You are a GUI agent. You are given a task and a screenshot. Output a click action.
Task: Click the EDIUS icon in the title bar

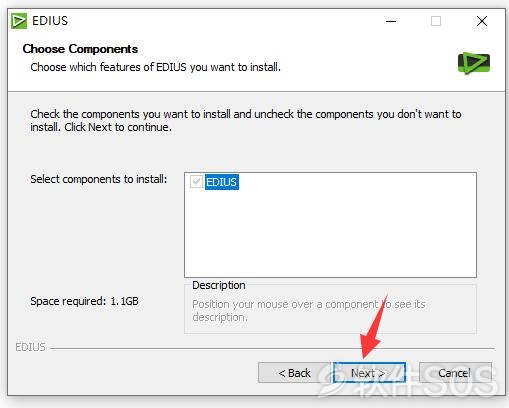coord(19,21)
